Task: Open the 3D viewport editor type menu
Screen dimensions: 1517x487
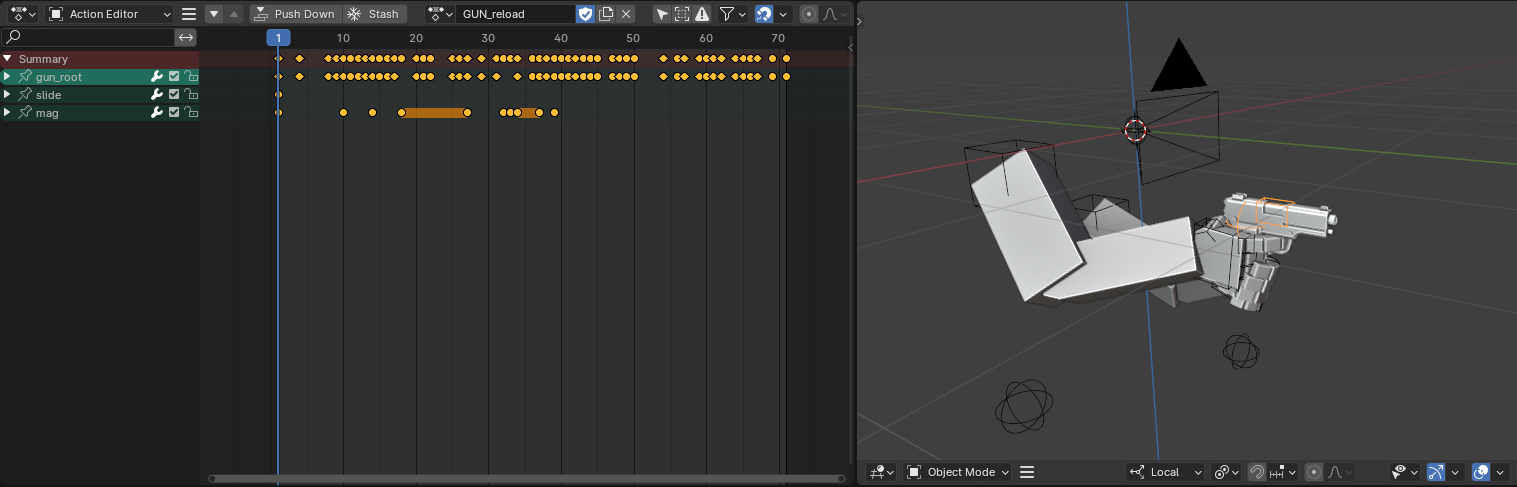Action: click(881, 472)
